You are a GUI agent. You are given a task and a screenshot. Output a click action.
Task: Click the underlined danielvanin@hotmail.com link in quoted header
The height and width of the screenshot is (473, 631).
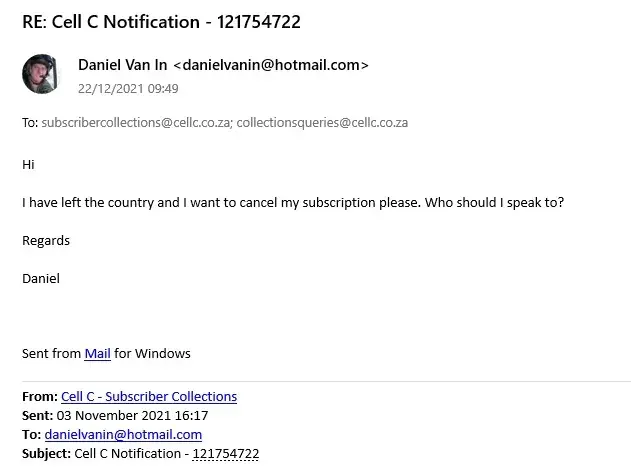(x=123, y=435)
